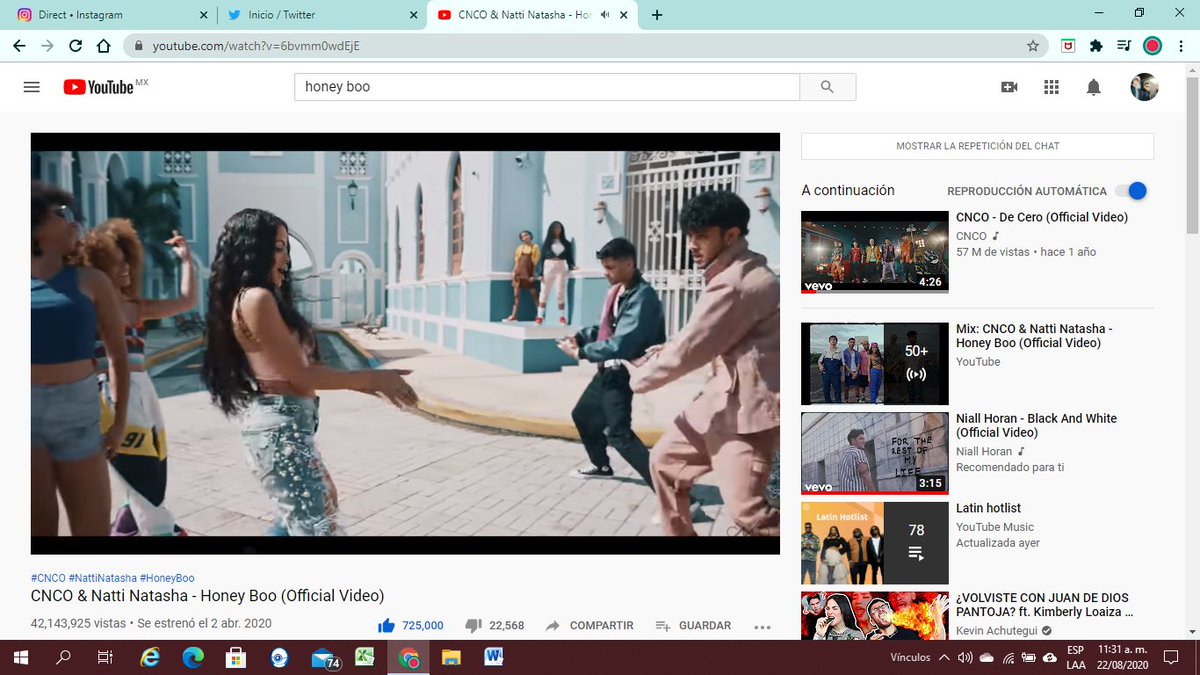Screen dimensions: 1200x675
Task: Open the Chrome three-dot menu
Action: point(1180,46)
